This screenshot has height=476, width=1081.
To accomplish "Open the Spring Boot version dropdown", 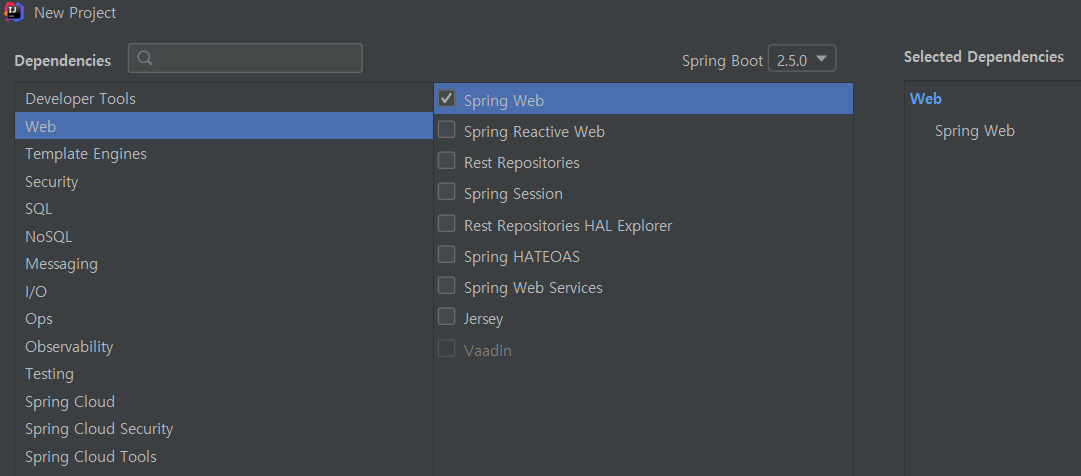I will pyautogui.click(x=802, y=59).
